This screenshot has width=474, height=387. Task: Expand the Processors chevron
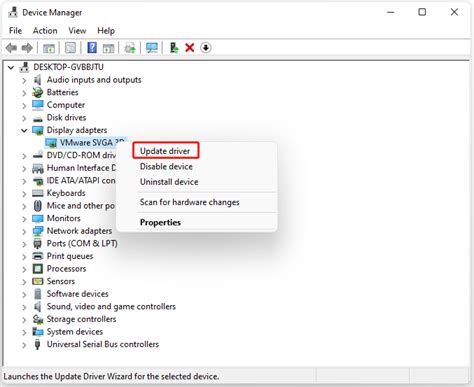tap(24, 269)
